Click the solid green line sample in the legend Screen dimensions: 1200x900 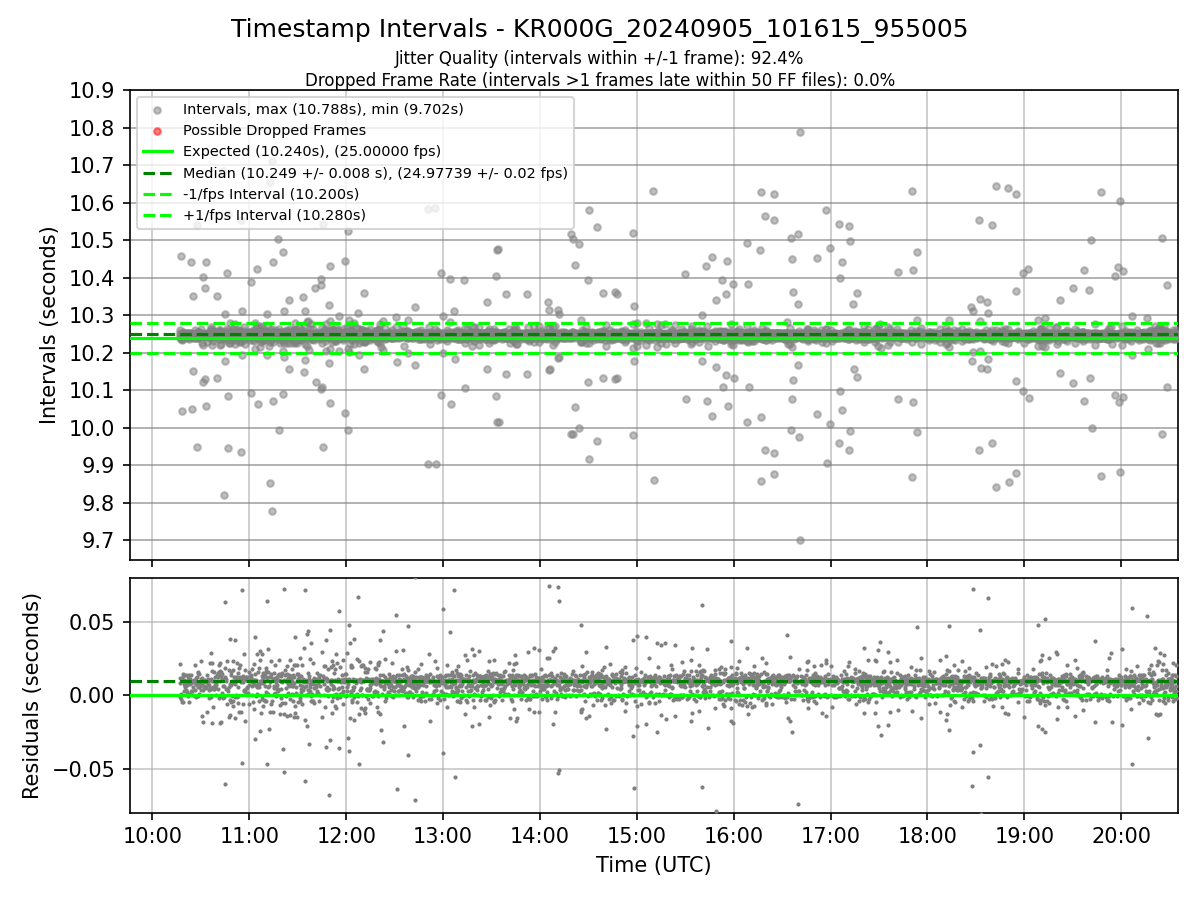[157, 151]
